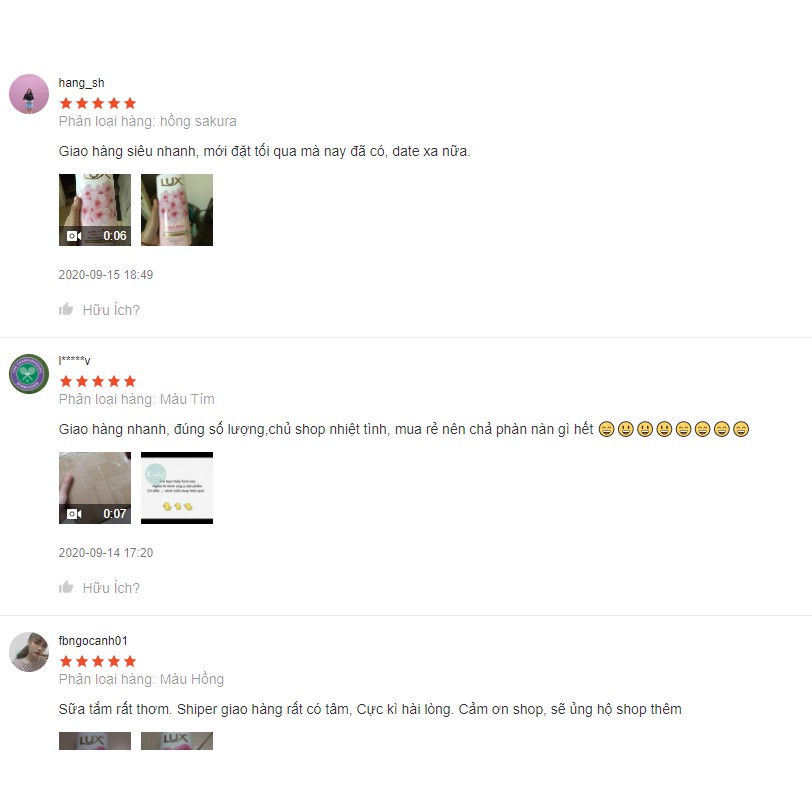Click the 'Phân loại hàng: Màu Tím' label
This screenshot has width=812, height=812.
[x=137, y=399]
